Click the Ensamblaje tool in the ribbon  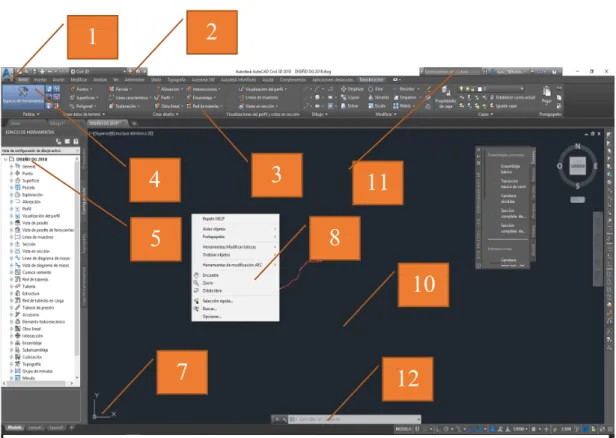[202, 97]
